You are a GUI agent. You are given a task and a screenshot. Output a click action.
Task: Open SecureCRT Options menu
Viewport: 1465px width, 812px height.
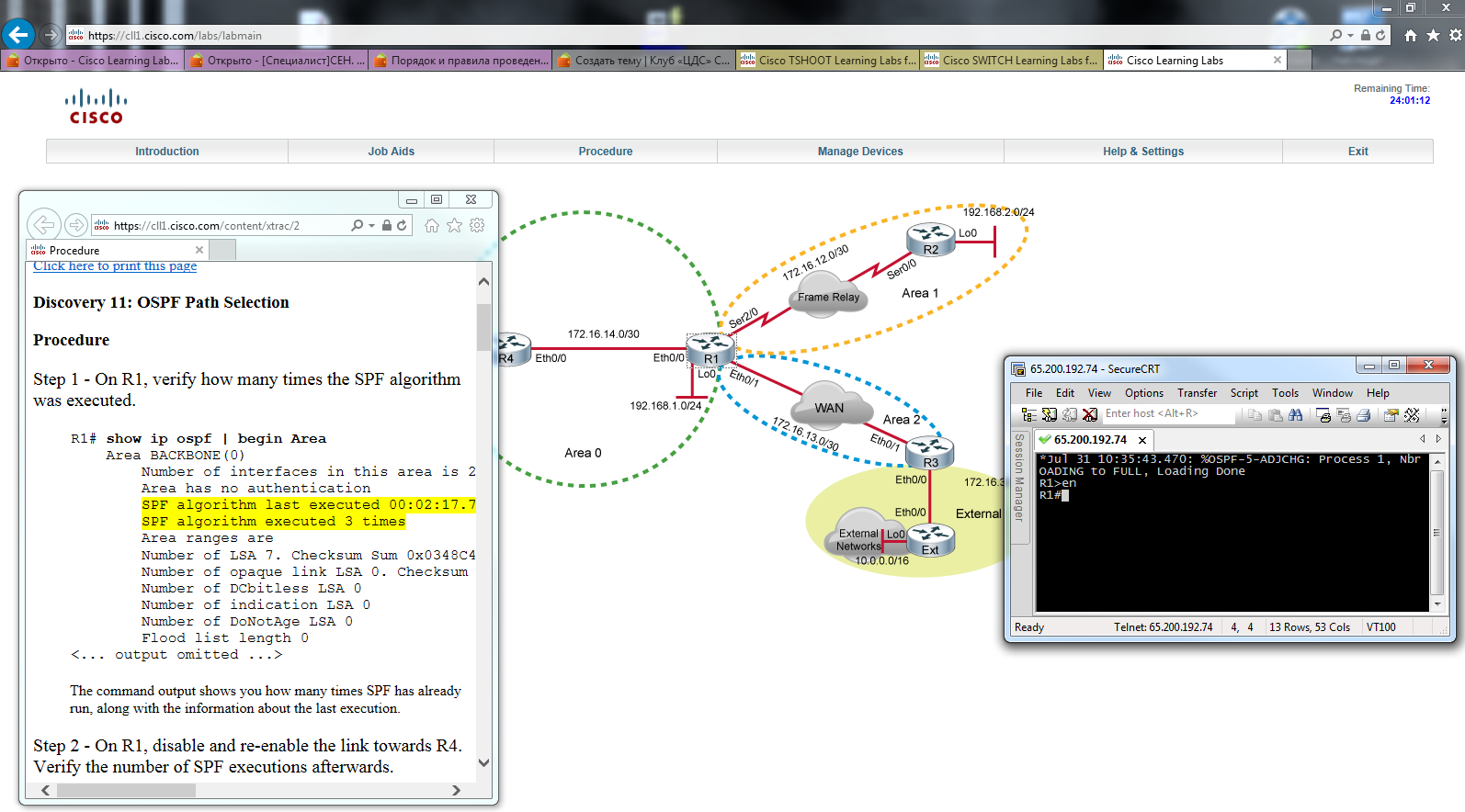(1144, 393)
